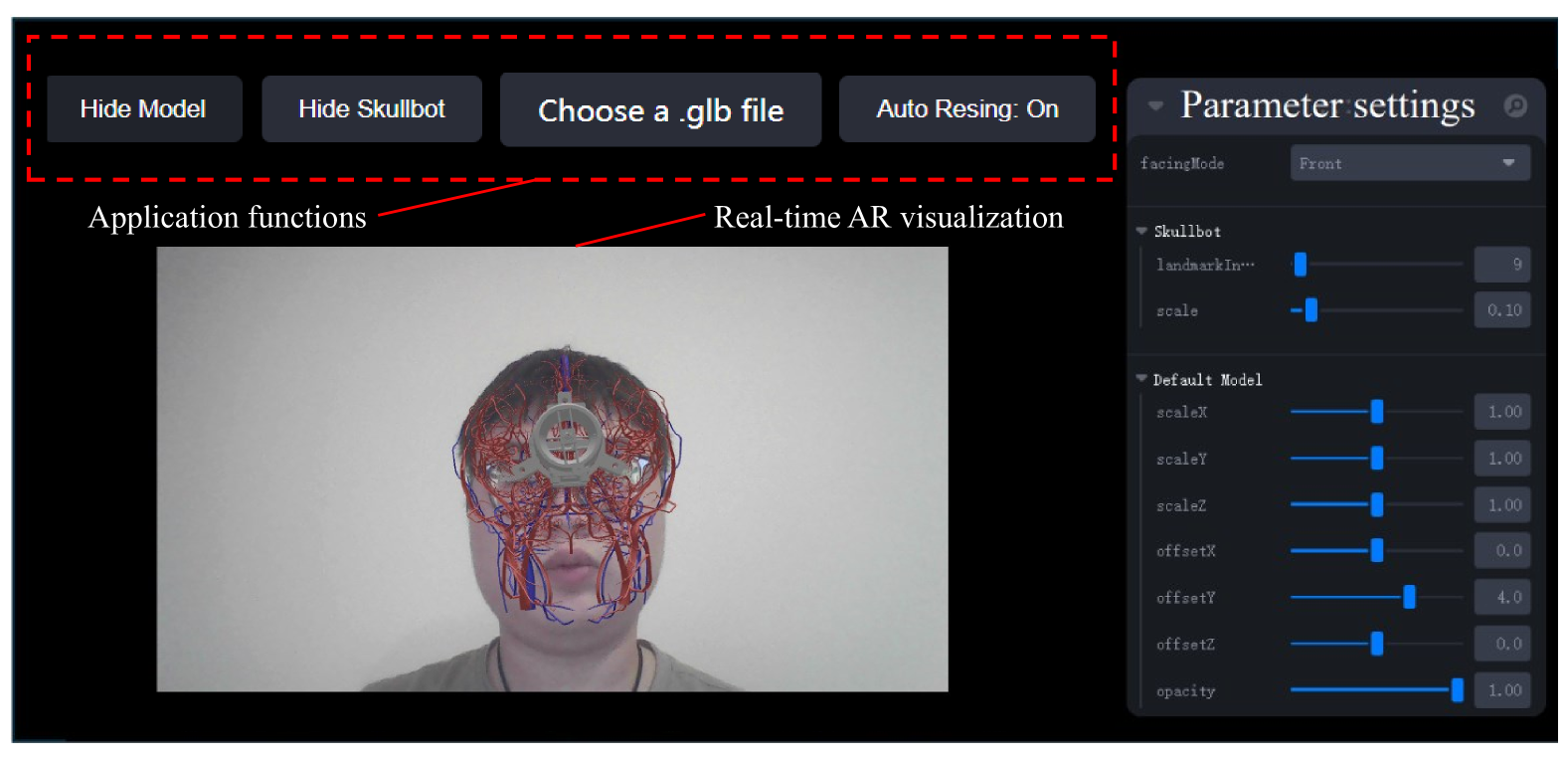Viewport: 1568px width, 759px height.
Task: Select the offsetZ value field
Action: (x=1502, y=644)
